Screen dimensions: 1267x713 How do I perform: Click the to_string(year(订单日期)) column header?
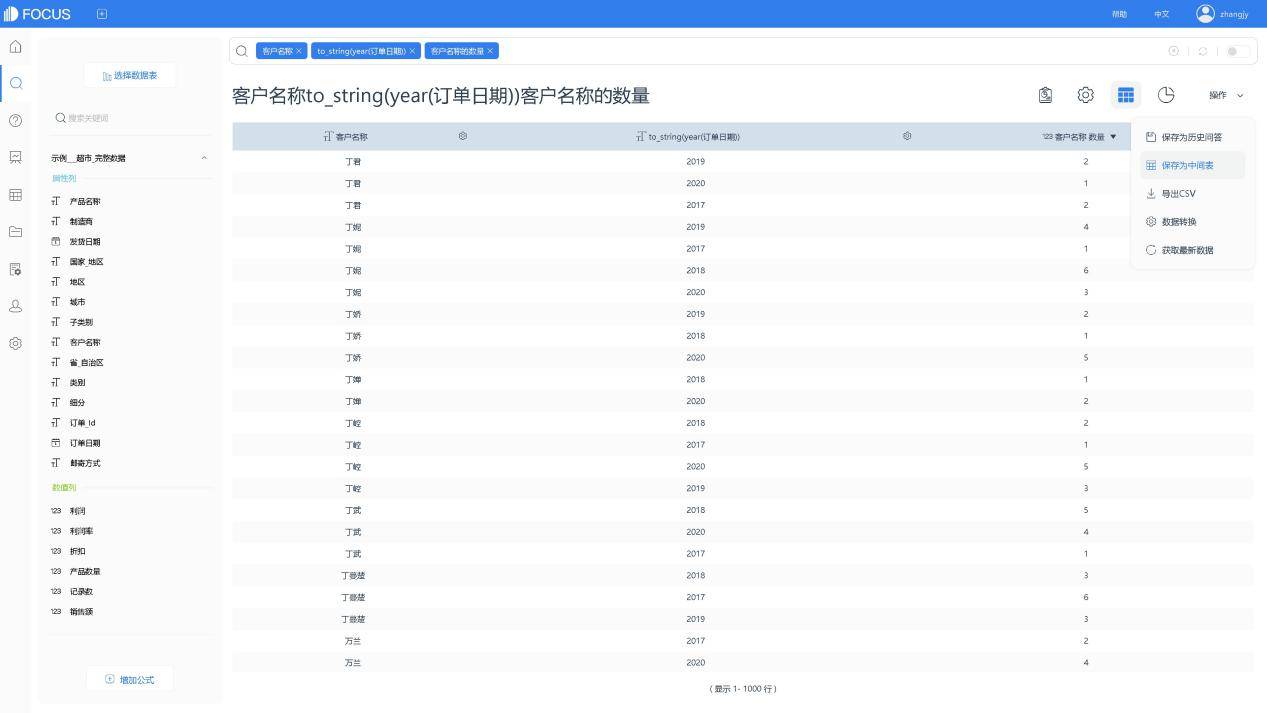[693, 137]
